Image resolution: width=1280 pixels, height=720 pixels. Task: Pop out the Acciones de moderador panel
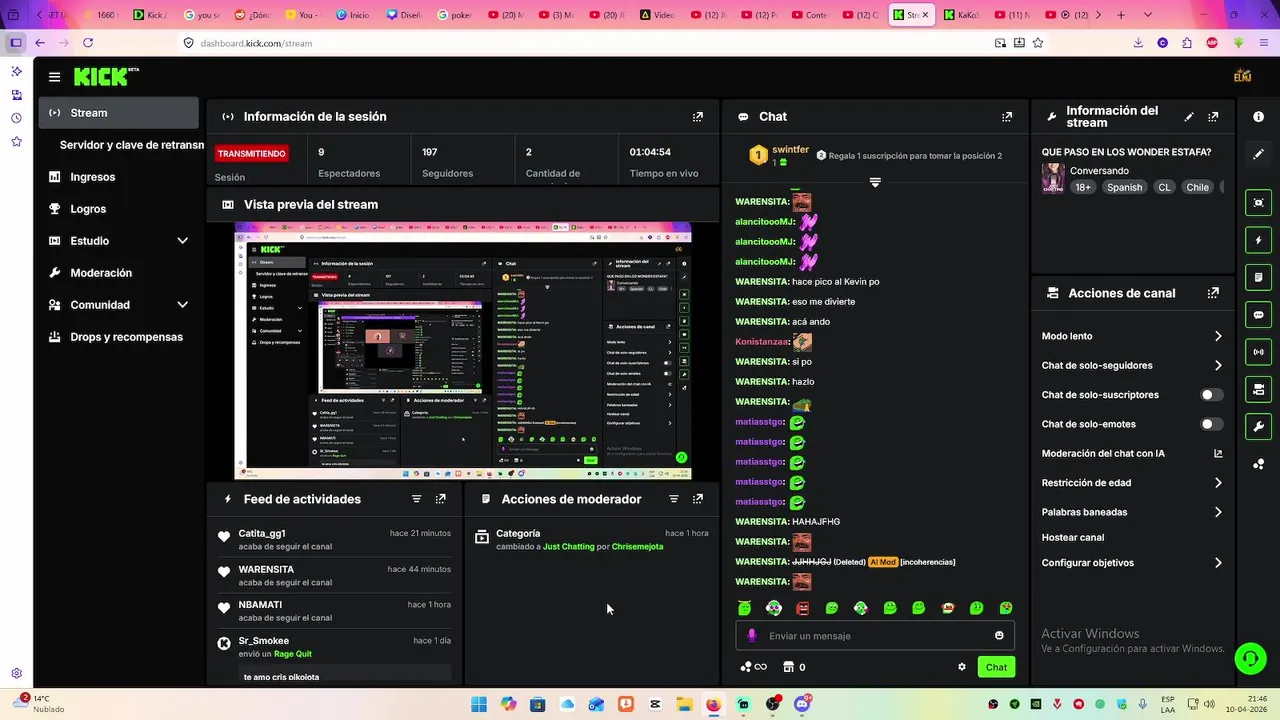698,499
